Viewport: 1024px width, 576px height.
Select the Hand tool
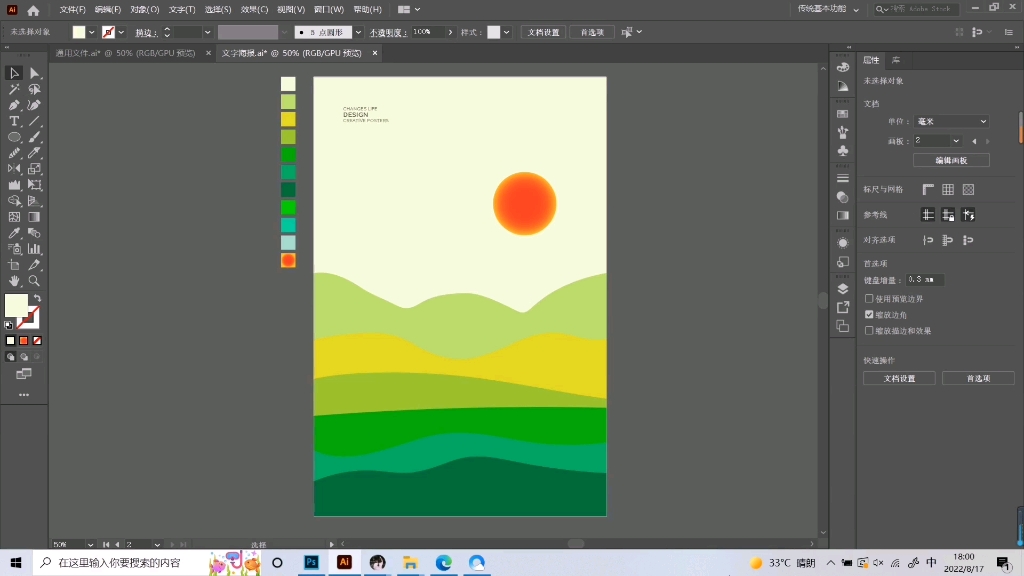14,281
